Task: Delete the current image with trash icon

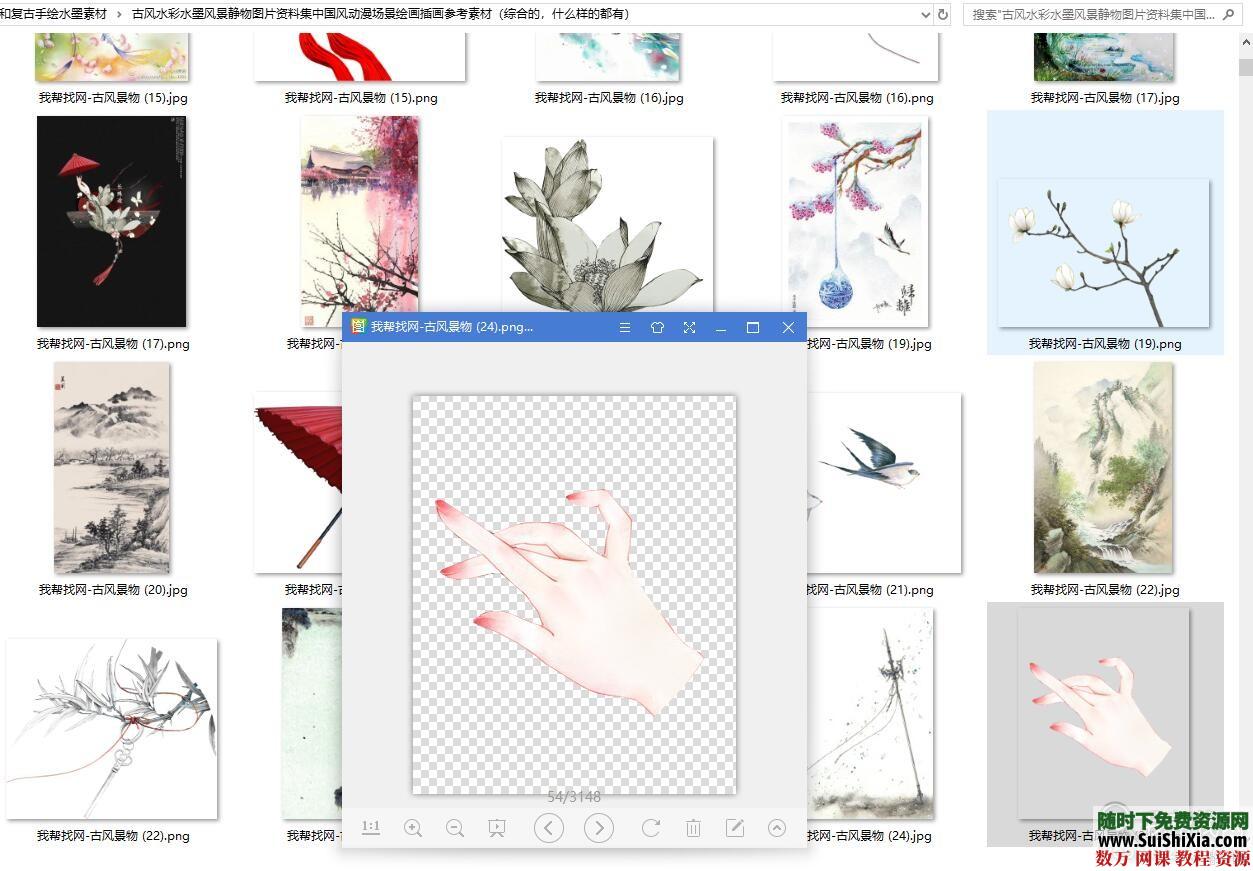Action: (693, 828)
